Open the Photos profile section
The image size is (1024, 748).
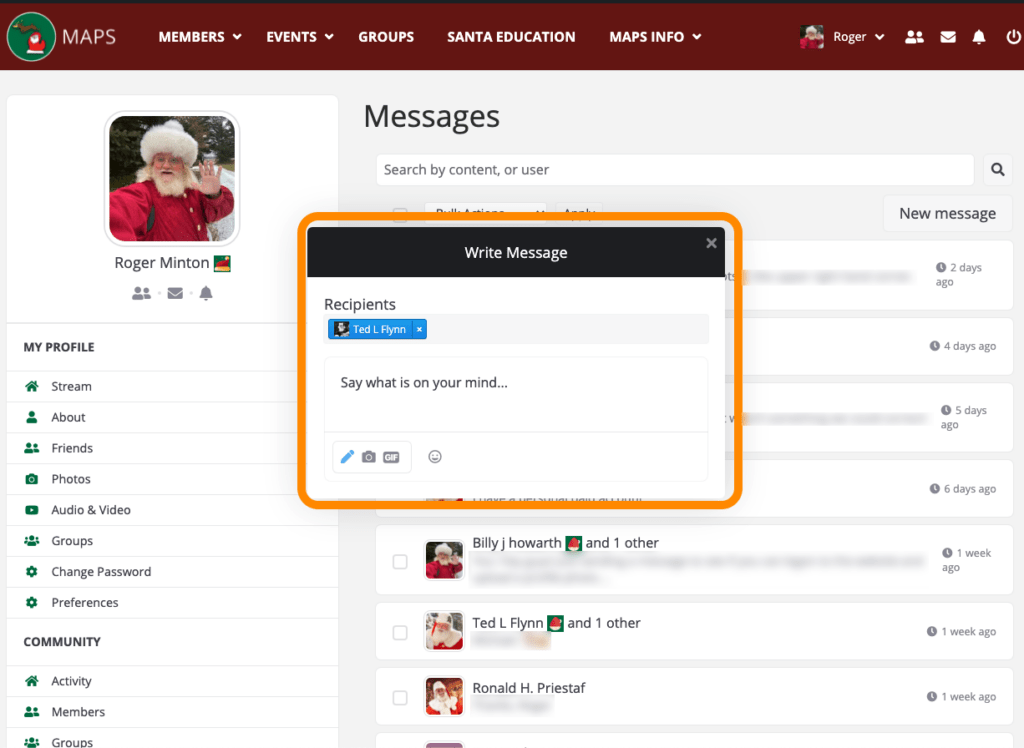[71, 479]
